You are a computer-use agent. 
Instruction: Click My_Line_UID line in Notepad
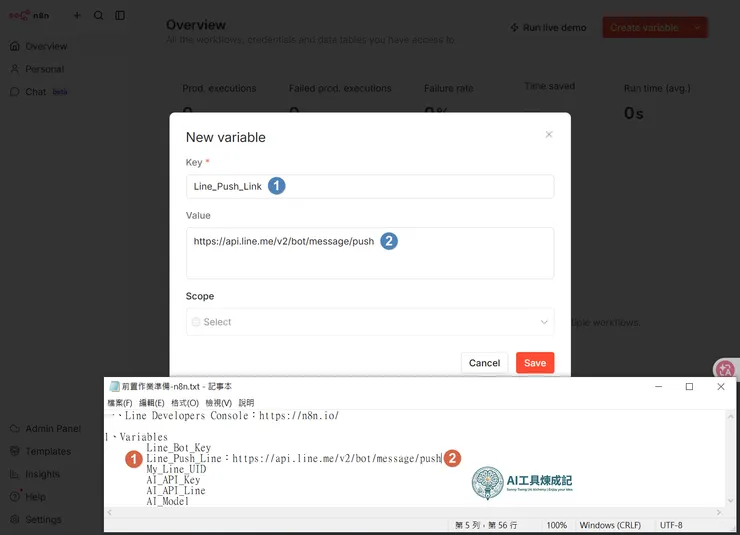(x=176, y=469)
